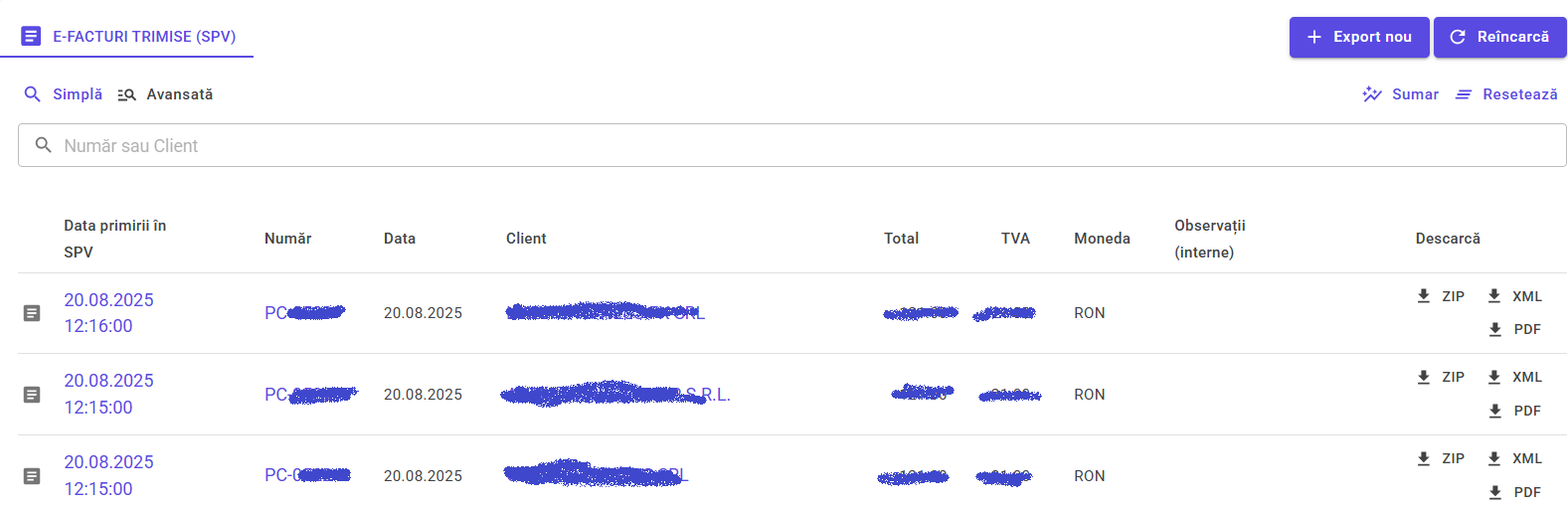Download PDF for third row invoice

click(1514, 492)
